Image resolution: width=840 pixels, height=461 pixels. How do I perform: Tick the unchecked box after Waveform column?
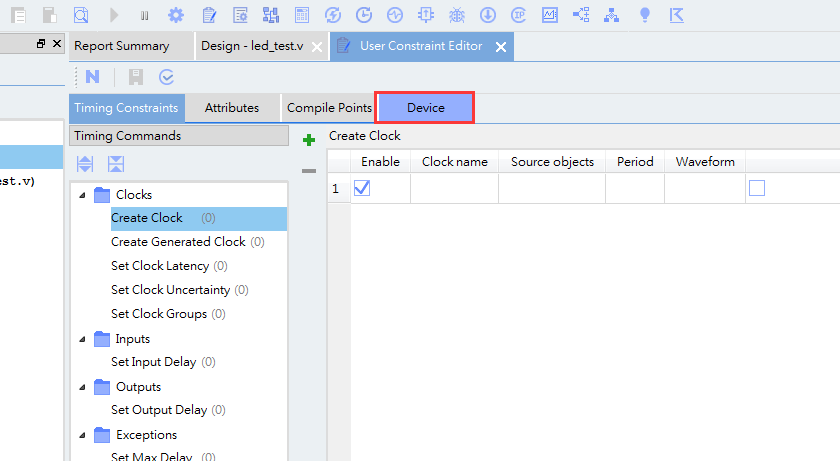[757, 188]
